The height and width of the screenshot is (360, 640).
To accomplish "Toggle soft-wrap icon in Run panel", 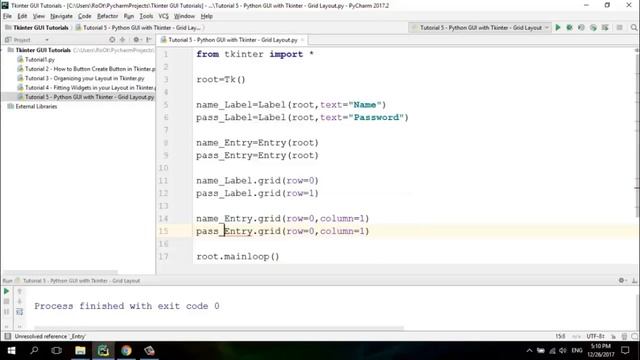I will click(19, 312).
